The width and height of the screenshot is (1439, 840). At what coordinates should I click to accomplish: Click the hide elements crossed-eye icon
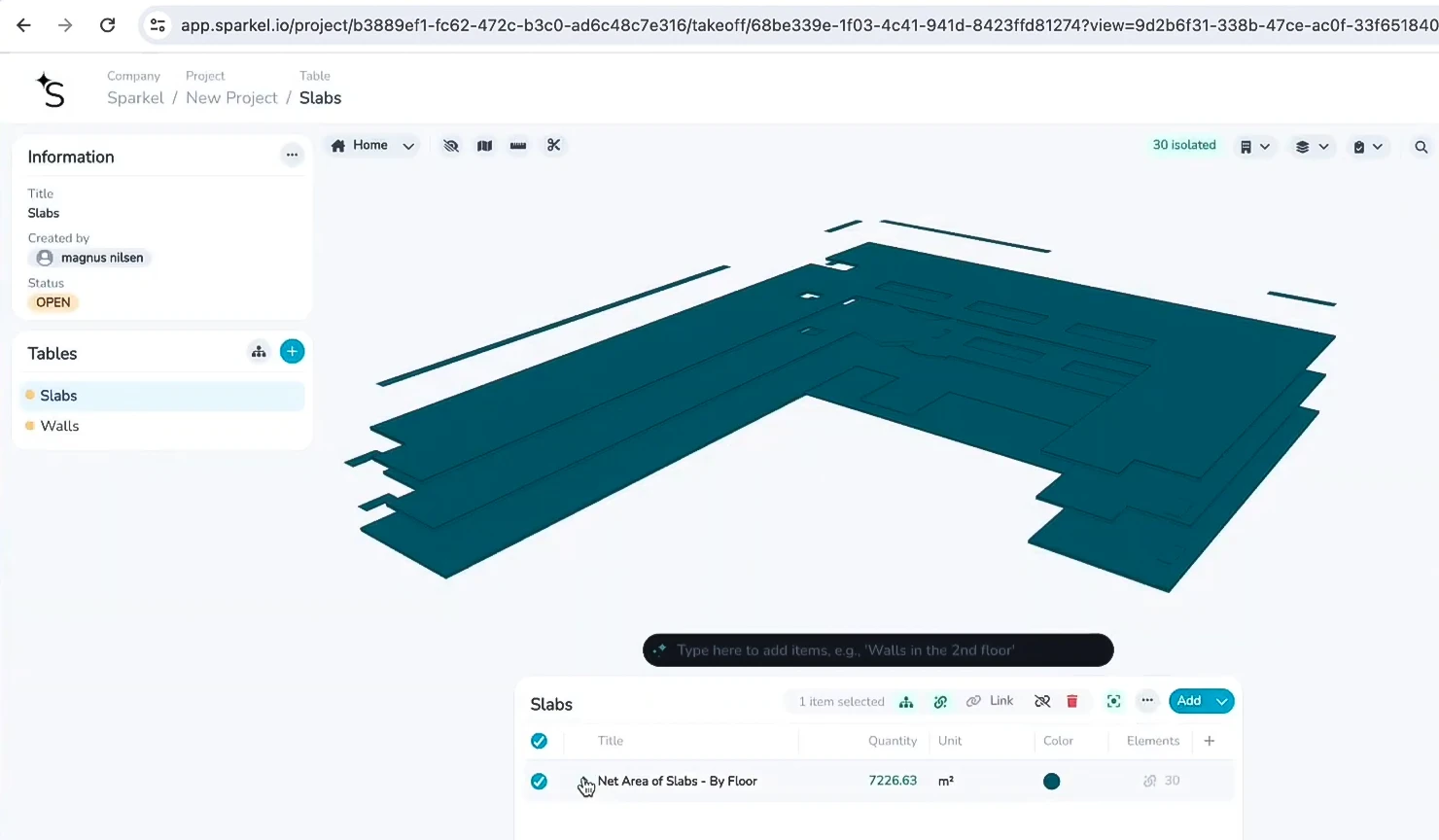[x=450, y=146]
